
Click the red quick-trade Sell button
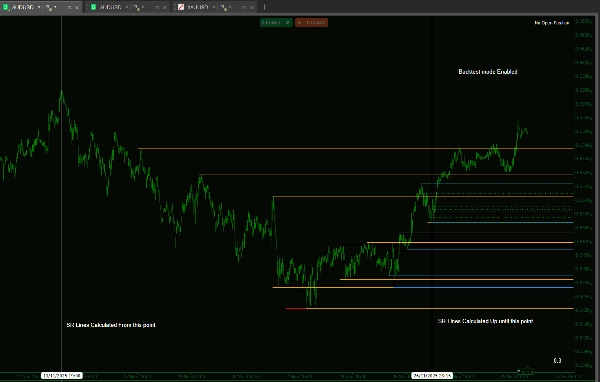(x=311, y=23)
